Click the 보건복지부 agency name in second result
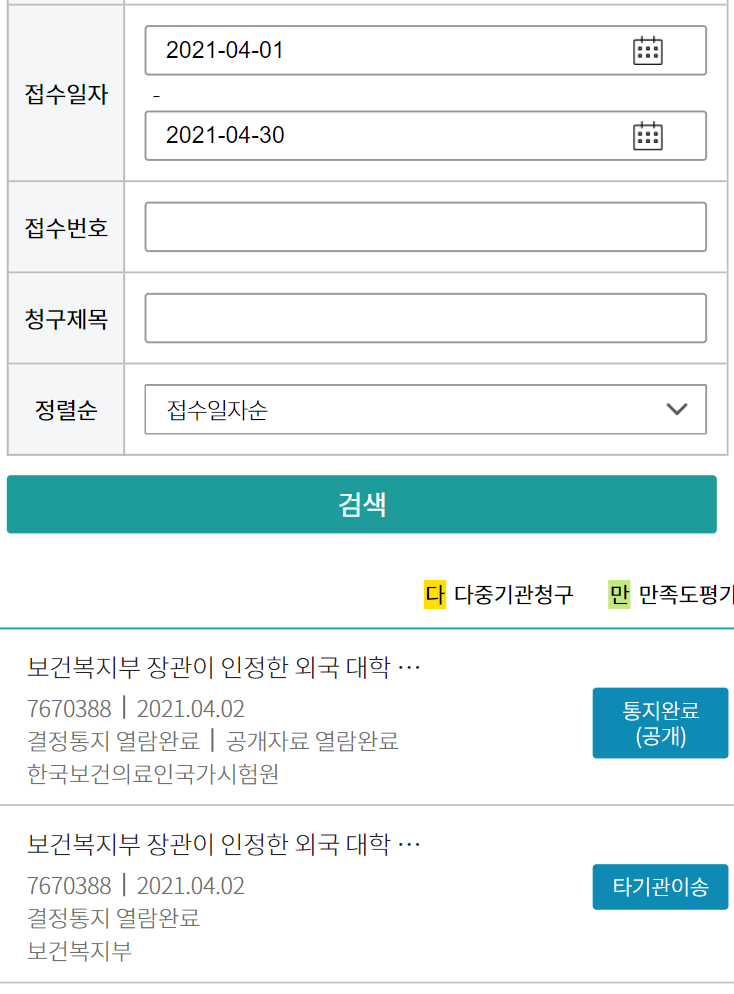The width and height of the screenshot is (734, 994). (79, 950)
